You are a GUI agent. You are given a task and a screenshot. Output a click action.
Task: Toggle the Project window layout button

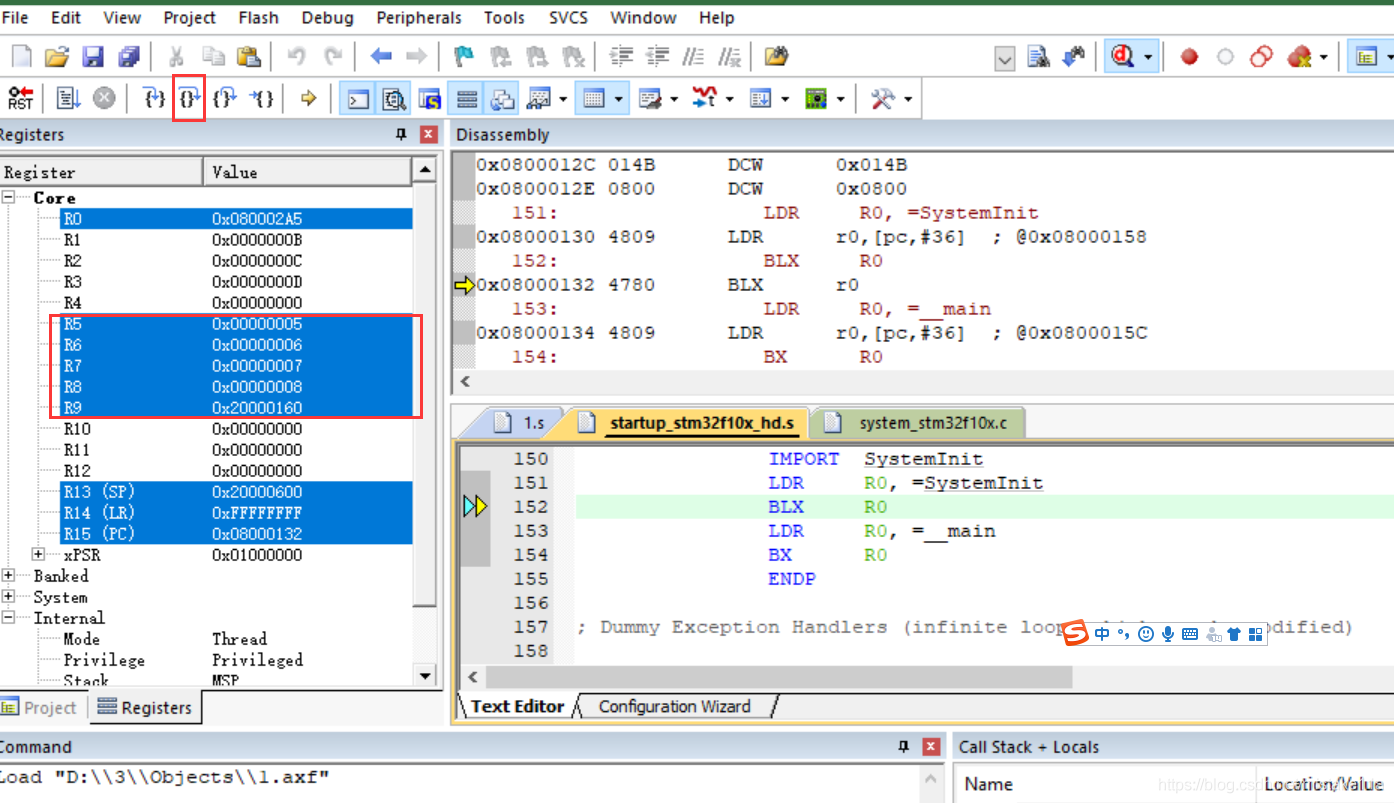tap(1367, 58)
